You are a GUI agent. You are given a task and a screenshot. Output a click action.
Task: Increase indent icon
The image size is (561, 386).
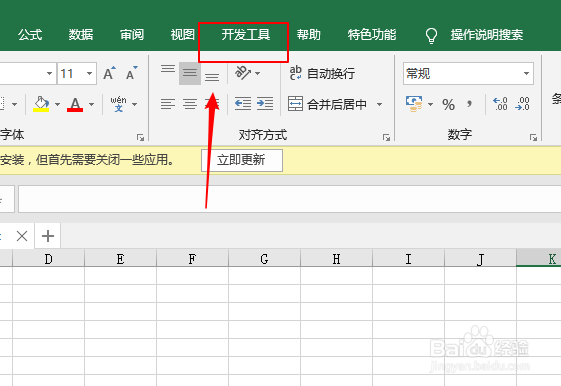265,104
